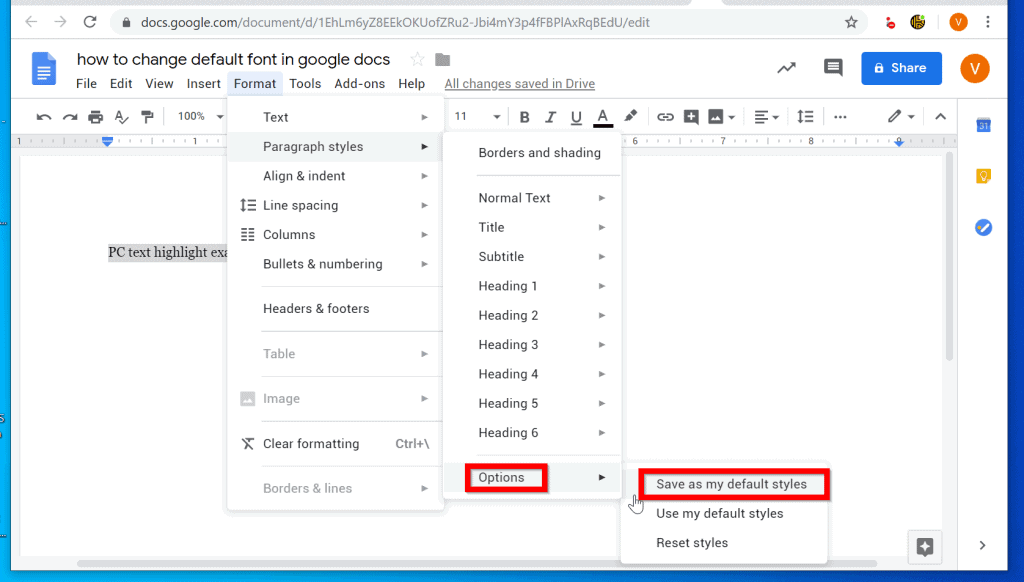The width and height of the screenshot is (1024, 582).
Task: Select Clear formatting
Action: click(x=335, y=444)
